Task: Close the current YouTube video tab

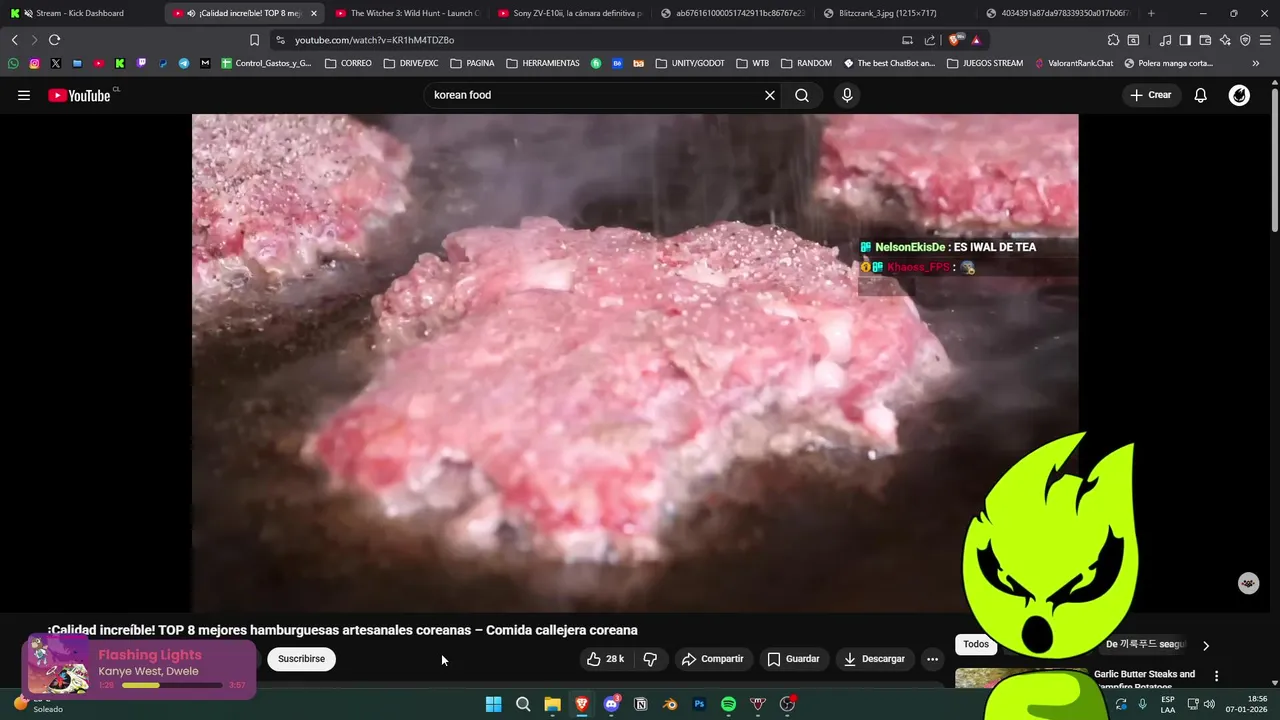Action: click(x=313, y=13)
